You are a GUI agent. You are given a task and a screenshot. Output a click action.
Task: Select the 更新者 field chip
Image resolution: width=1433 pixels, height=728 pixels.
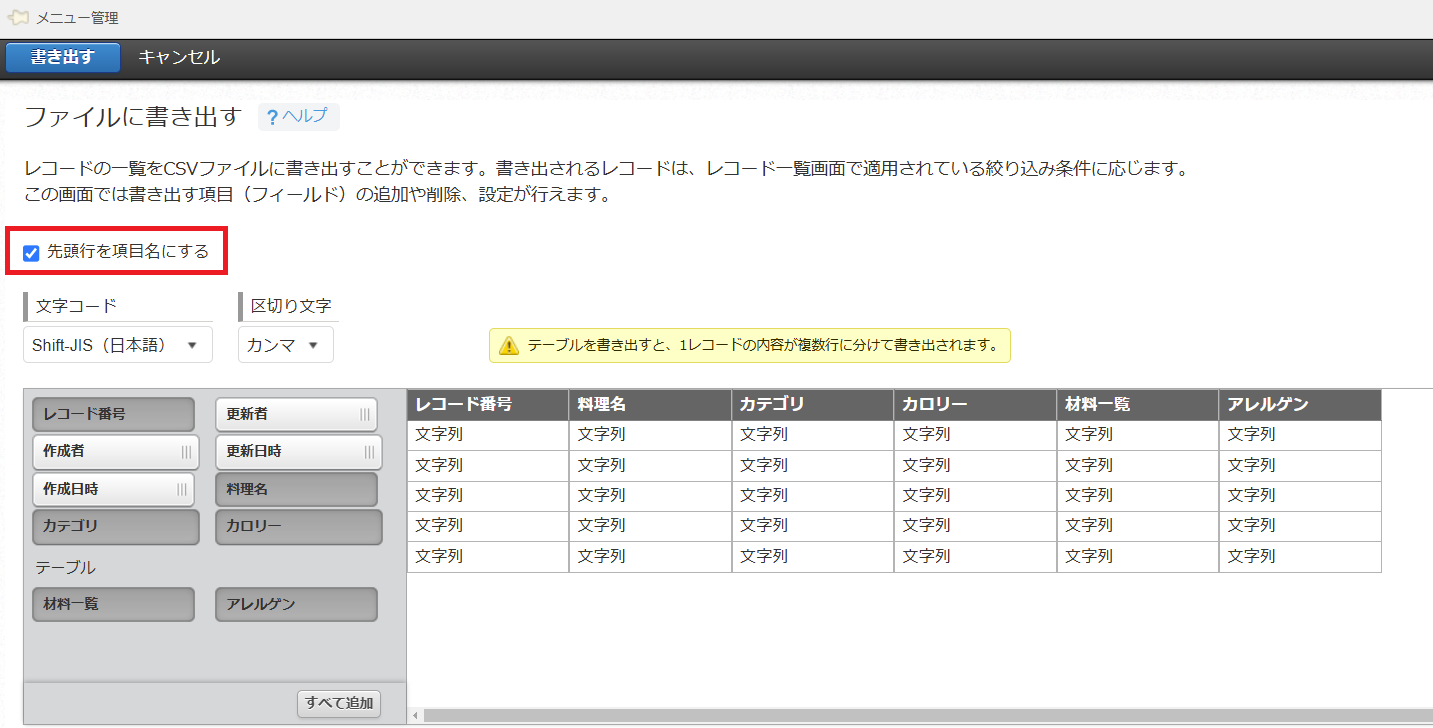[x=296, y=414]
